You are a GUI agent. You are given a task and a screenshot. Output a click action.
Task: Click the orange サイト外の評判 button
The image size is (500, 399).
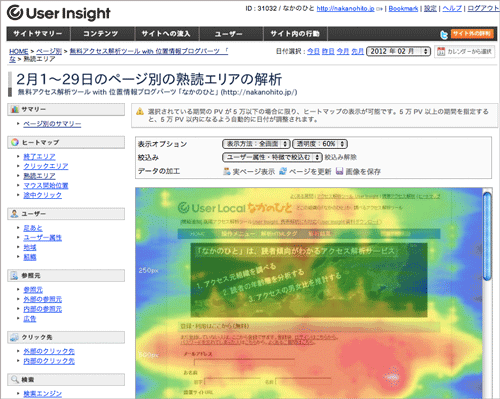pyautogui.click(x=472, y=34)
